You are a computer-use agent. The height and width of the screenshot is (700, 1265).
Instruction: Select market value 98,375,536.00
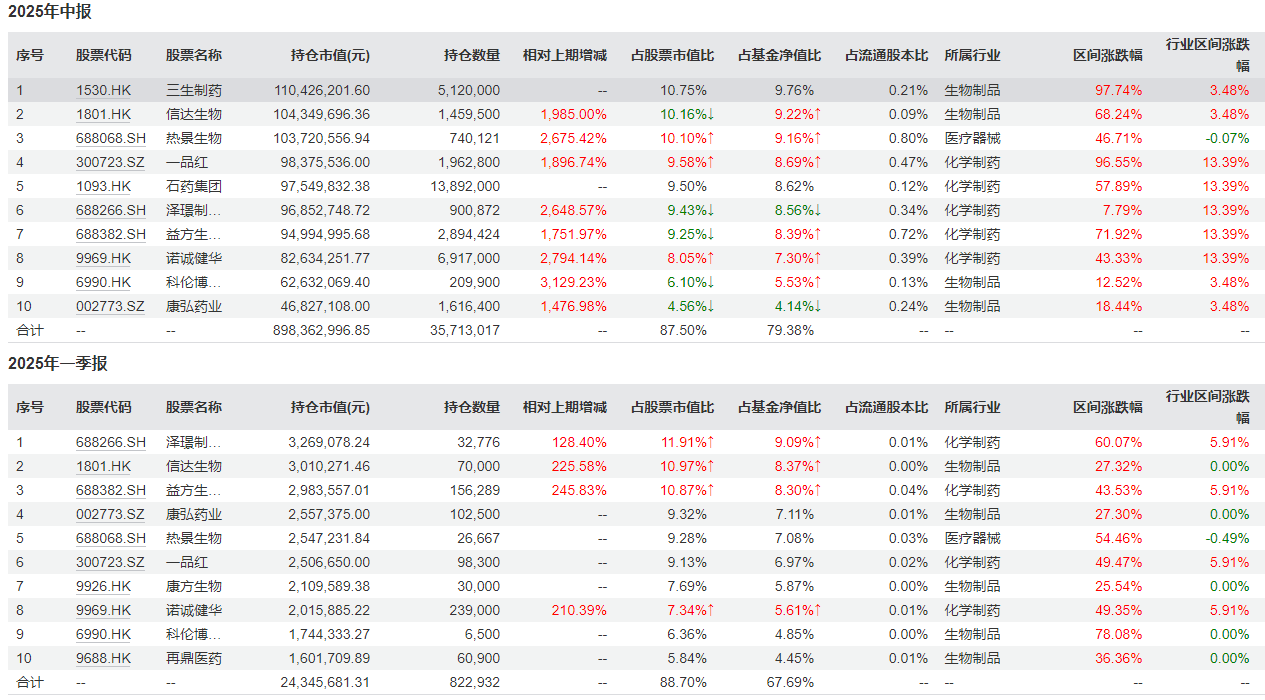[326, 162]
